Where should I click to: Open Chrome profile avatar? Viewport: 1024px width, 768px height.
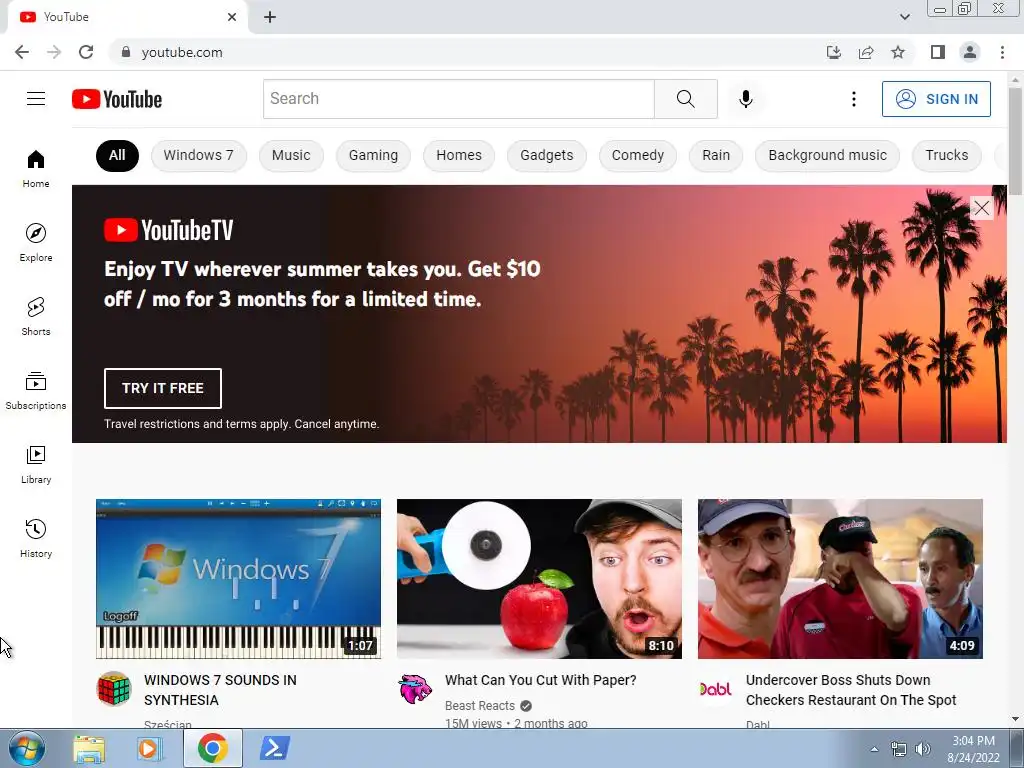pos(970,52)
